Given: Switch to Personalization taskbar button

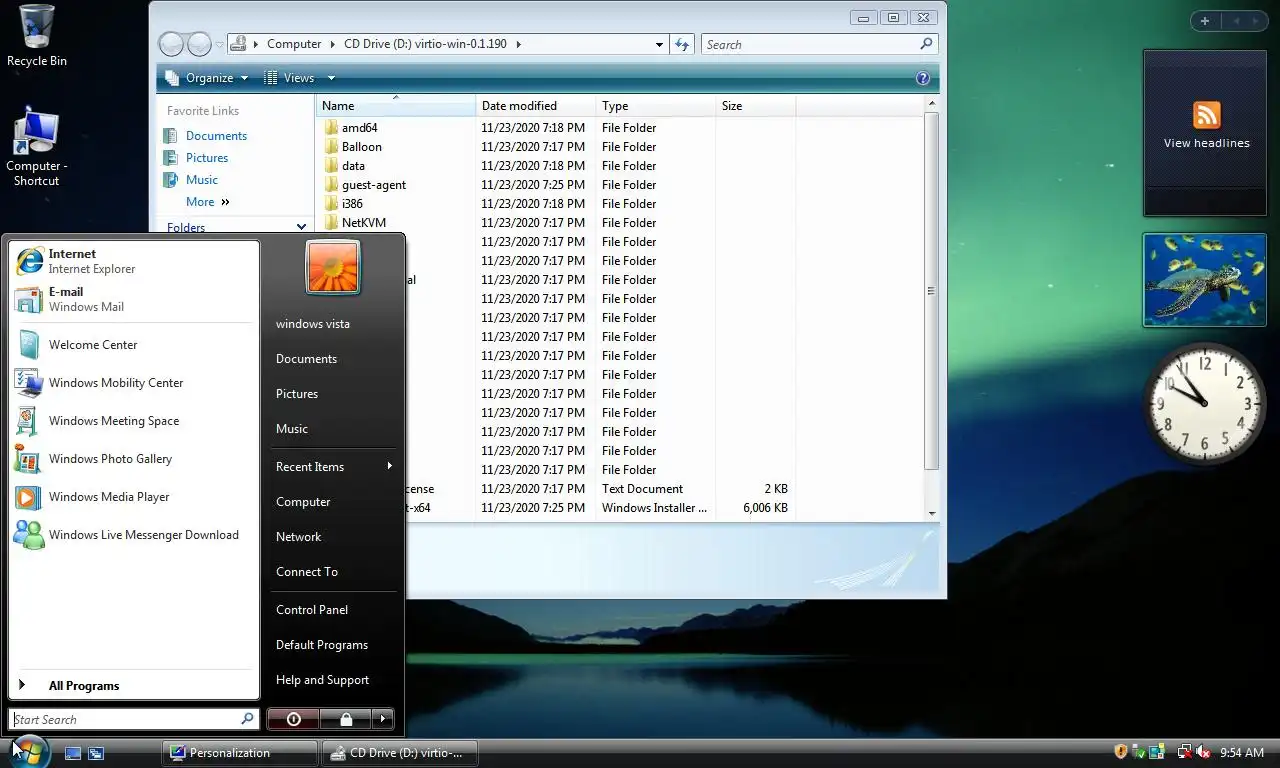Looking at the screenshot, I should 238,753.
